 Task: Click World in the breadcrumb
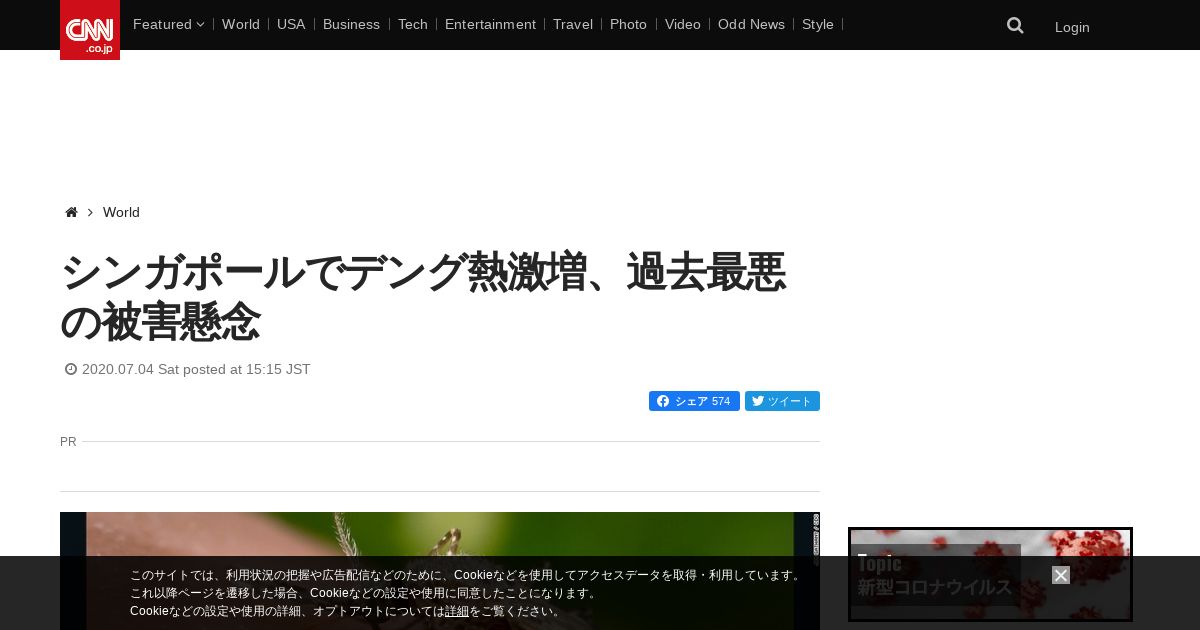pos(121,212)
